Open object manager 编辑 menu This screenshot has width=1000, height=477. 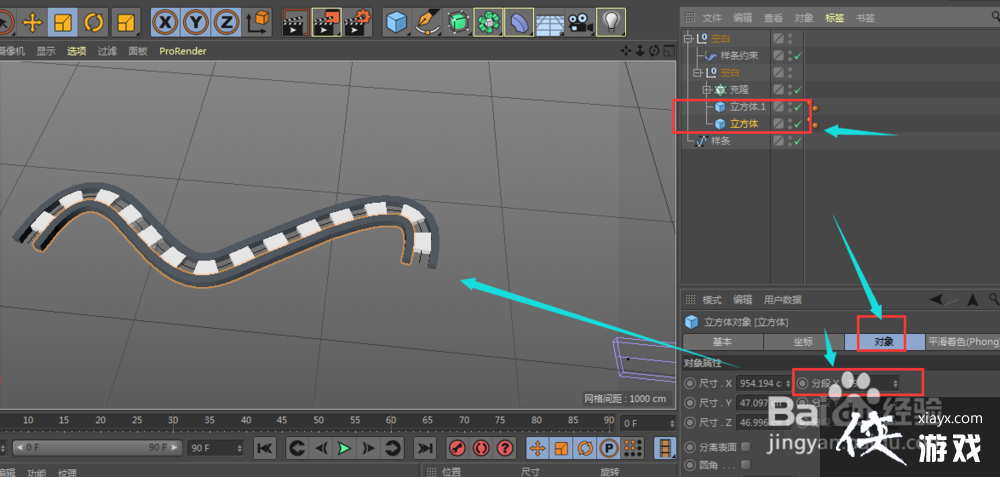click(x=742, y=18)
